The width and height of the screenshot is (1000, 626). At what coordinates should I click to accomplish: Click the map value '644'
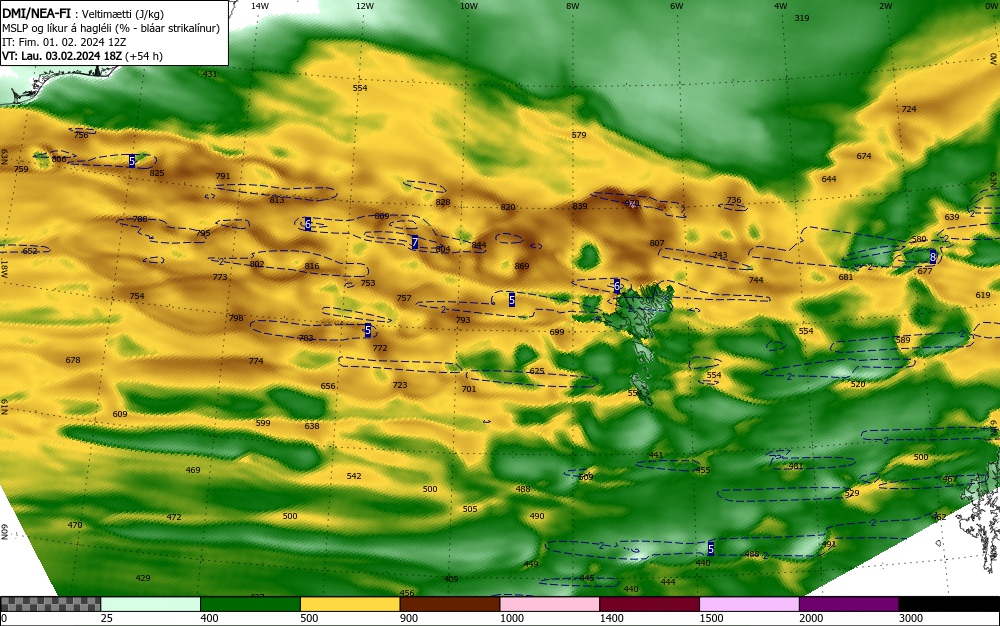tap(828, 178)
